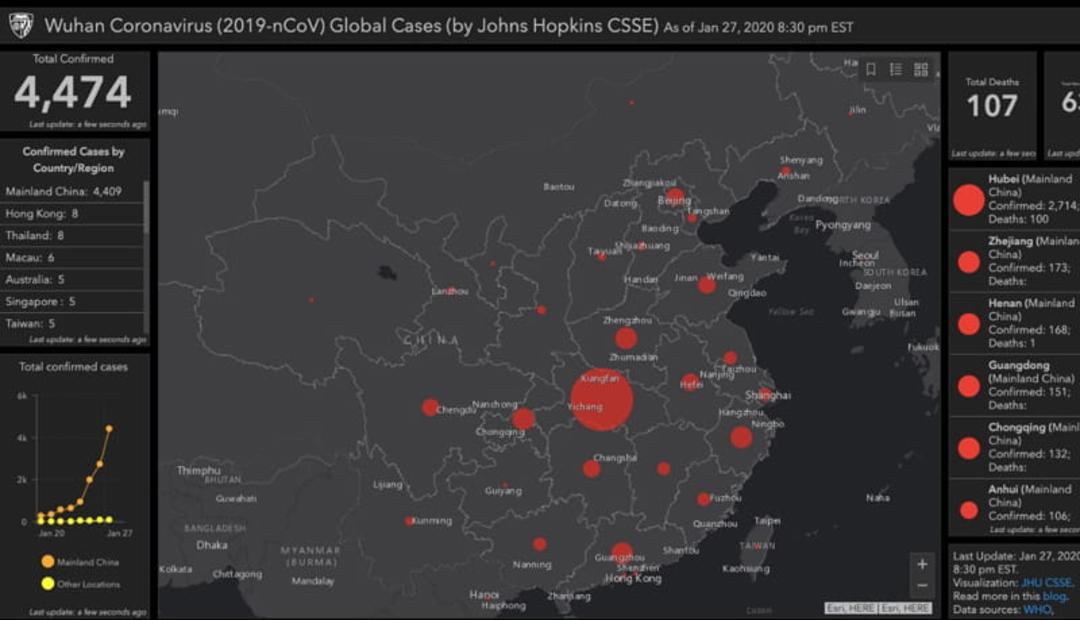Open the WHO data source link
This screenshot has width=1080, height=620.
1036,609
